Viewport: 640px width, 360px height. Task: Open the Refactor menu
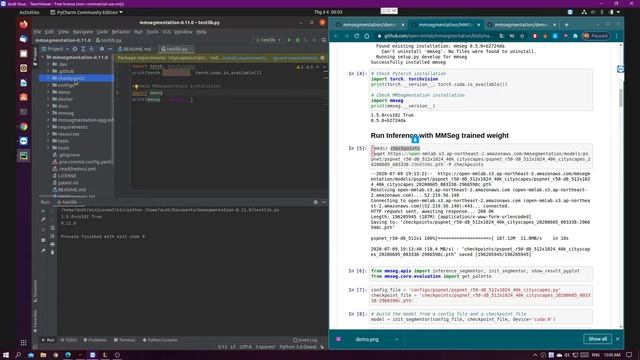tap(121, 31)
